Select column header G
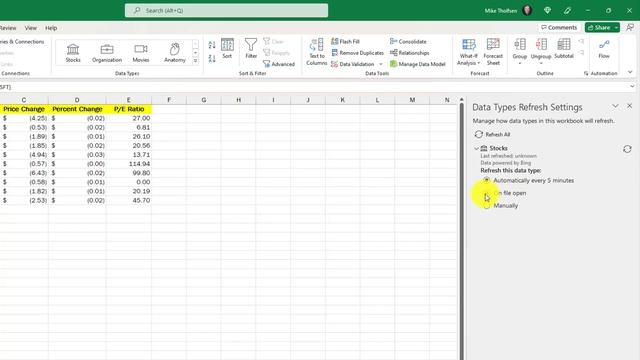The image size is (640, 360). pyautogui.click(x=204, y=100)
